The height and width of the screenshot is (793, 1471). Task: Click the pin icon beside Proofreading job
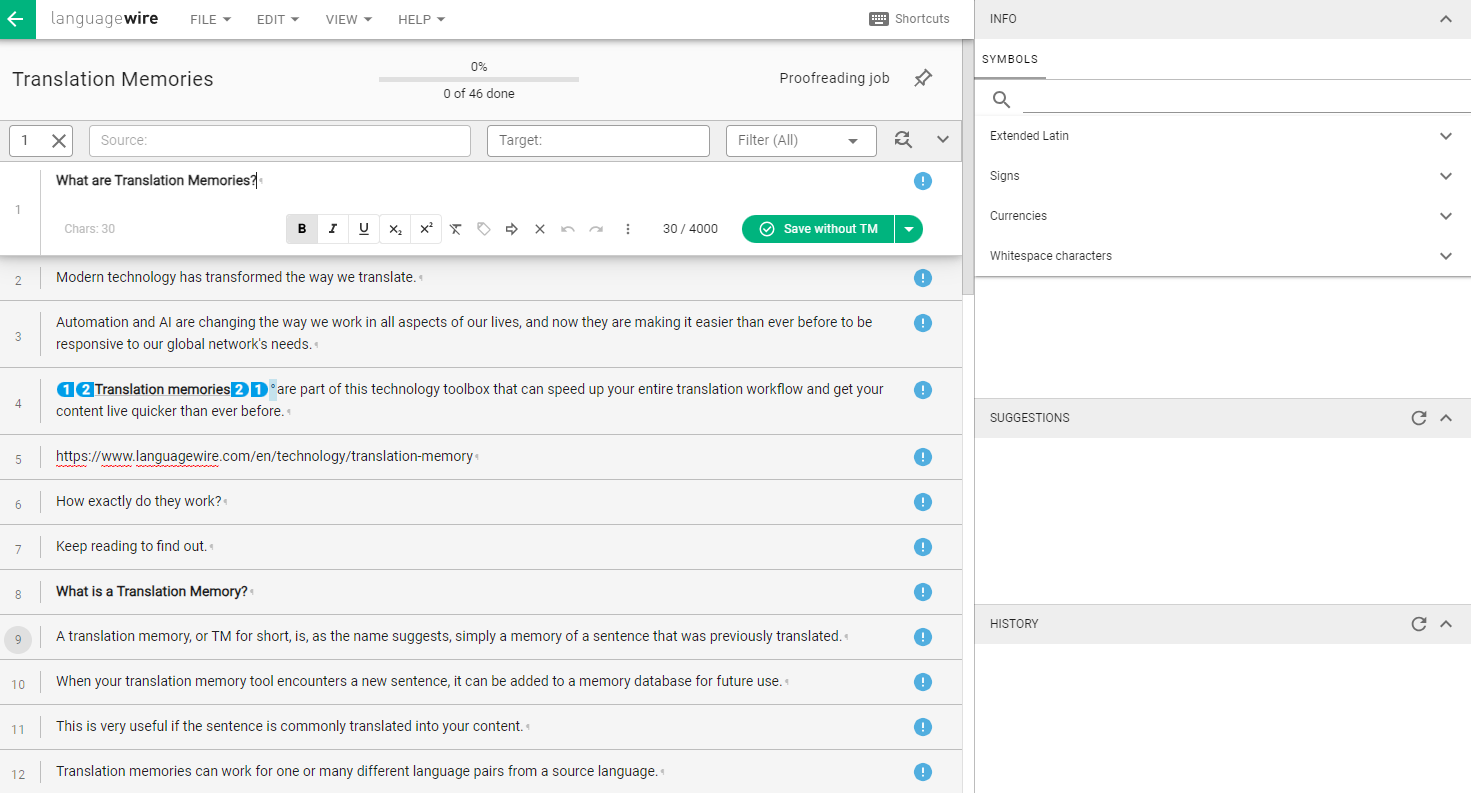pos(923,78)
